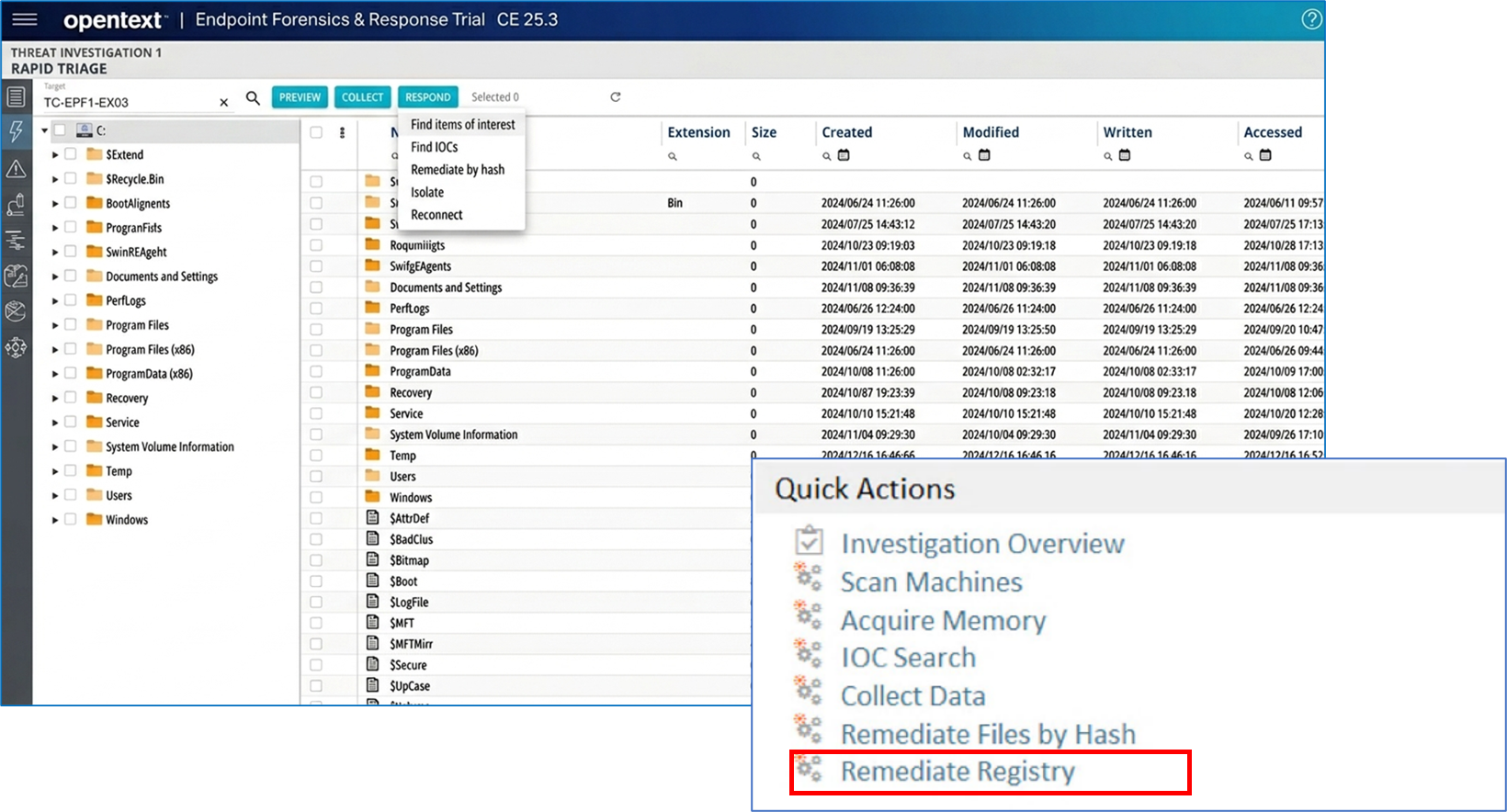The width and height of the screenshot is (1507, 812).
Task: Expand the Service folder in the tree
Action: 55,423
